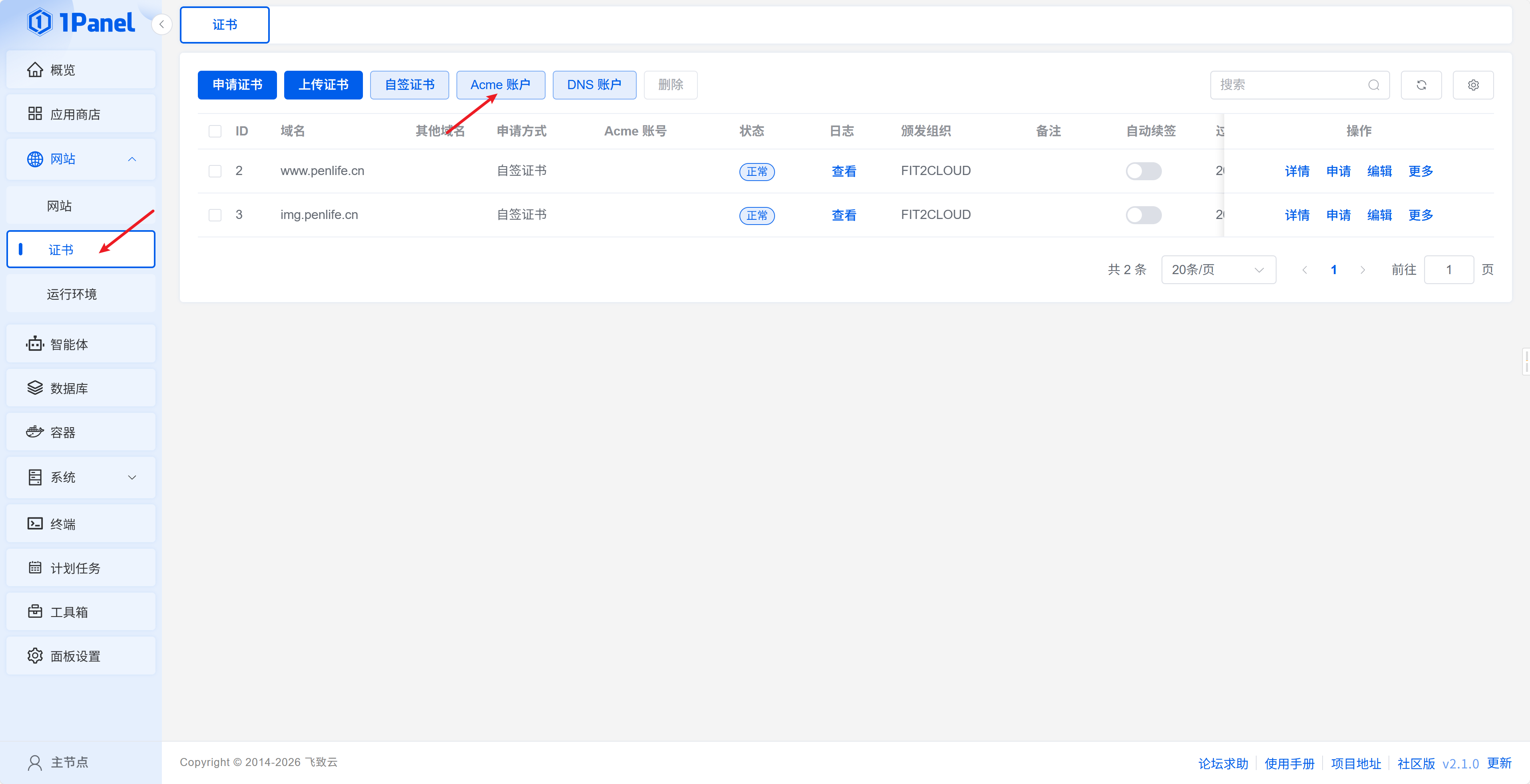Click the Acme 账户 button
This screenshot has height=784, width=1530.
coord(500,85)
